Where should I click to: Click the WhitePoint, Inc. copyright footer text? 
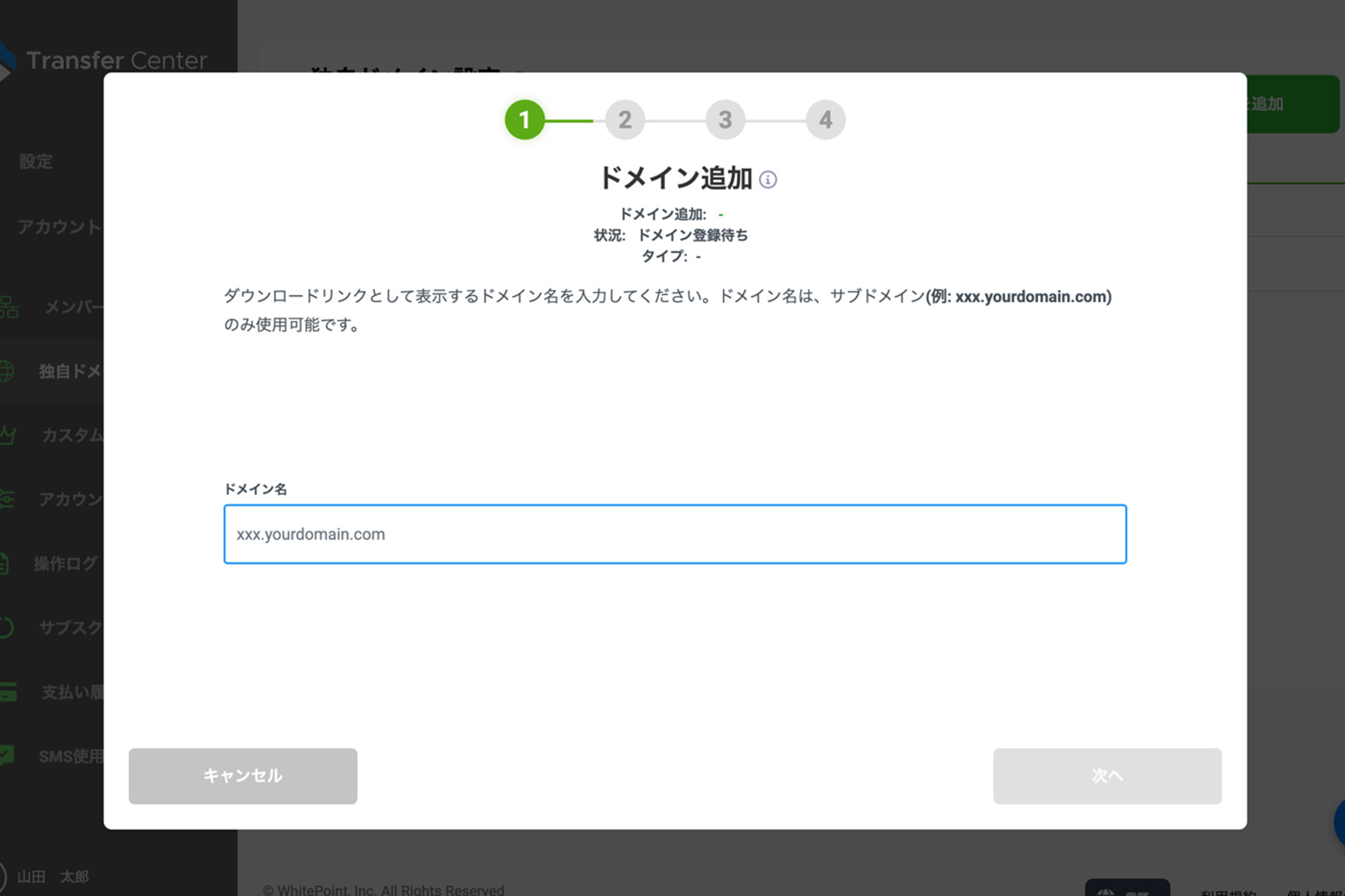pyautogui.click(x=383, y=889)
